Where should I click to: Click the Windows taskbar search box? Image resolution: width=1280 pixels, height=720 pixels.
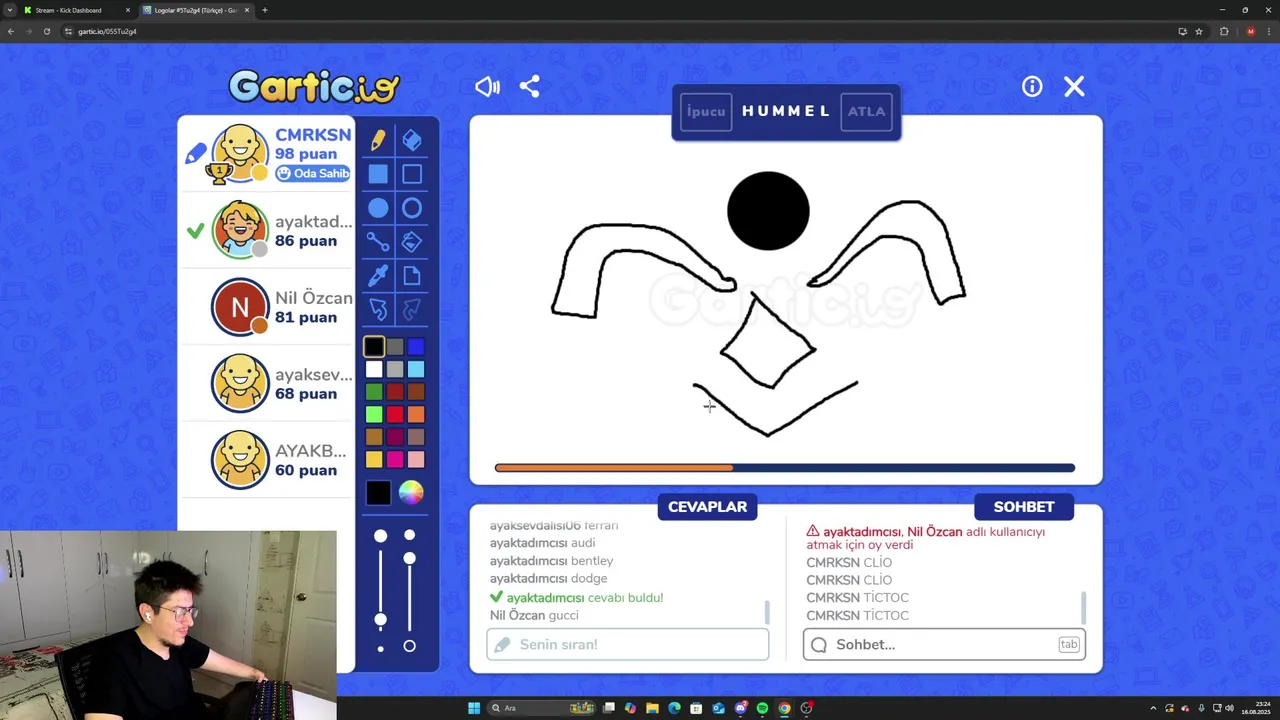coord(540,708)
